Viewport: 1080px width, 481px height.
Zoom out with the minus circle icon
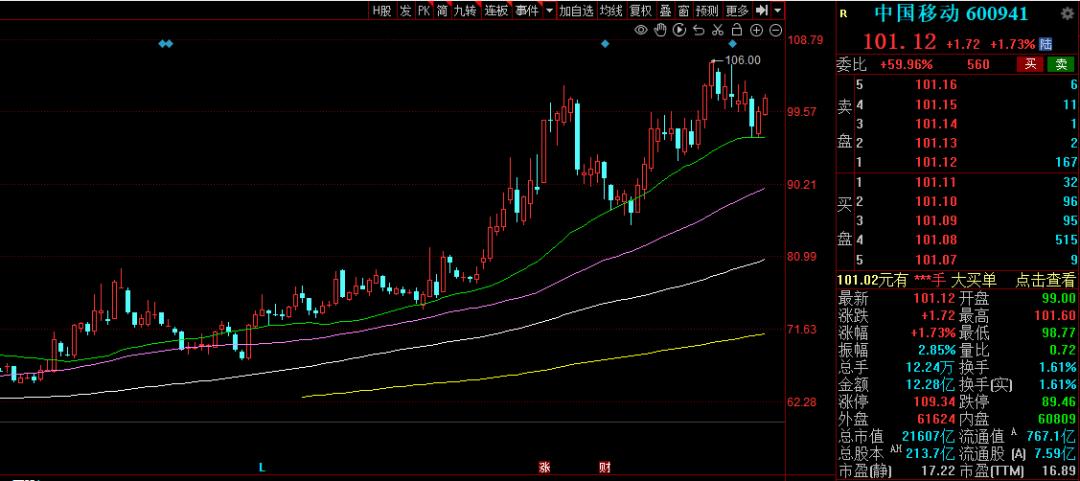[x=774, y=31]
